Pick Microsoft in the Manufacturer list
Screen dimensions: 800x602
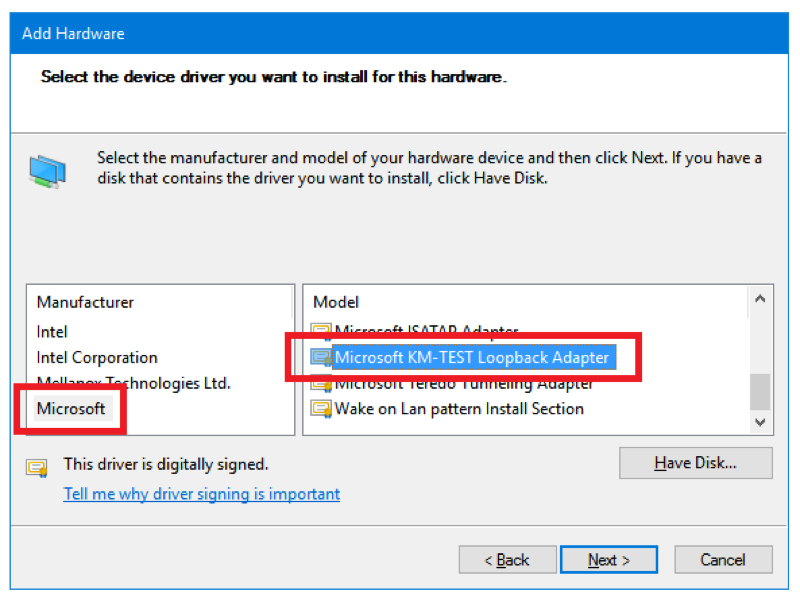pyautogui.click(x=71, y=409)
